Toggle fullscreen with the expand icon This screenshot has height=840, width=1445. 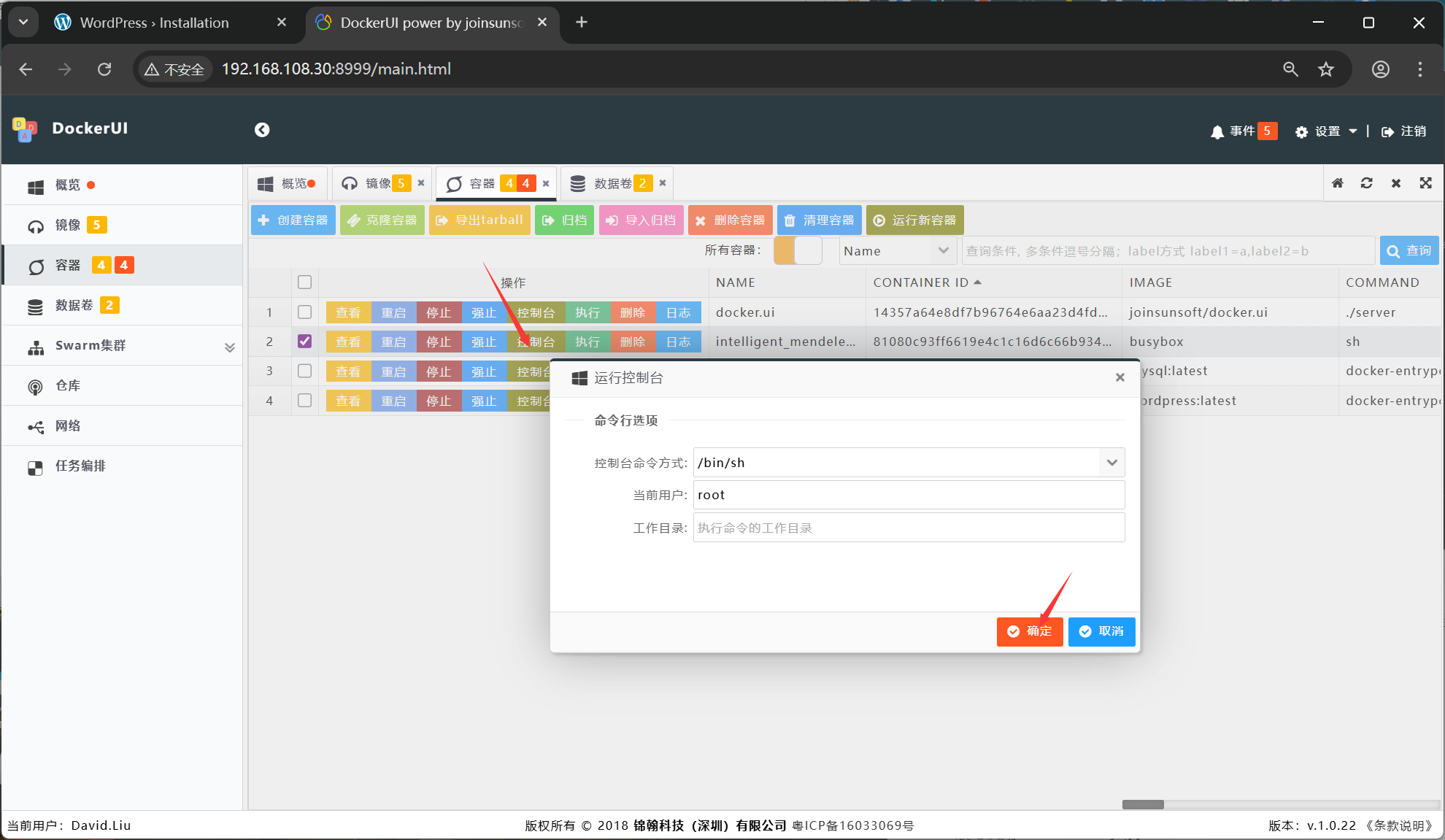click(x=1425, y=183)
